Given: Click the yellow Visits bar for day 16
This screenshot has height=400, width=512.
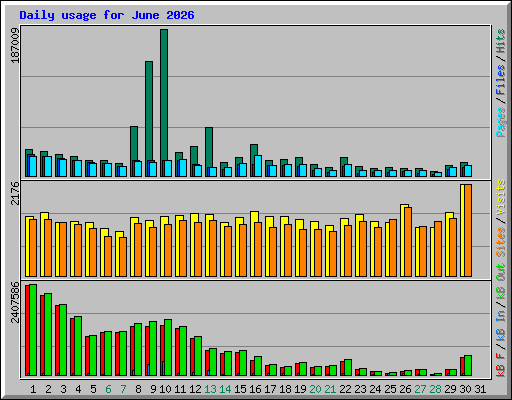Looking at the screenshot, I should (252, 244).
